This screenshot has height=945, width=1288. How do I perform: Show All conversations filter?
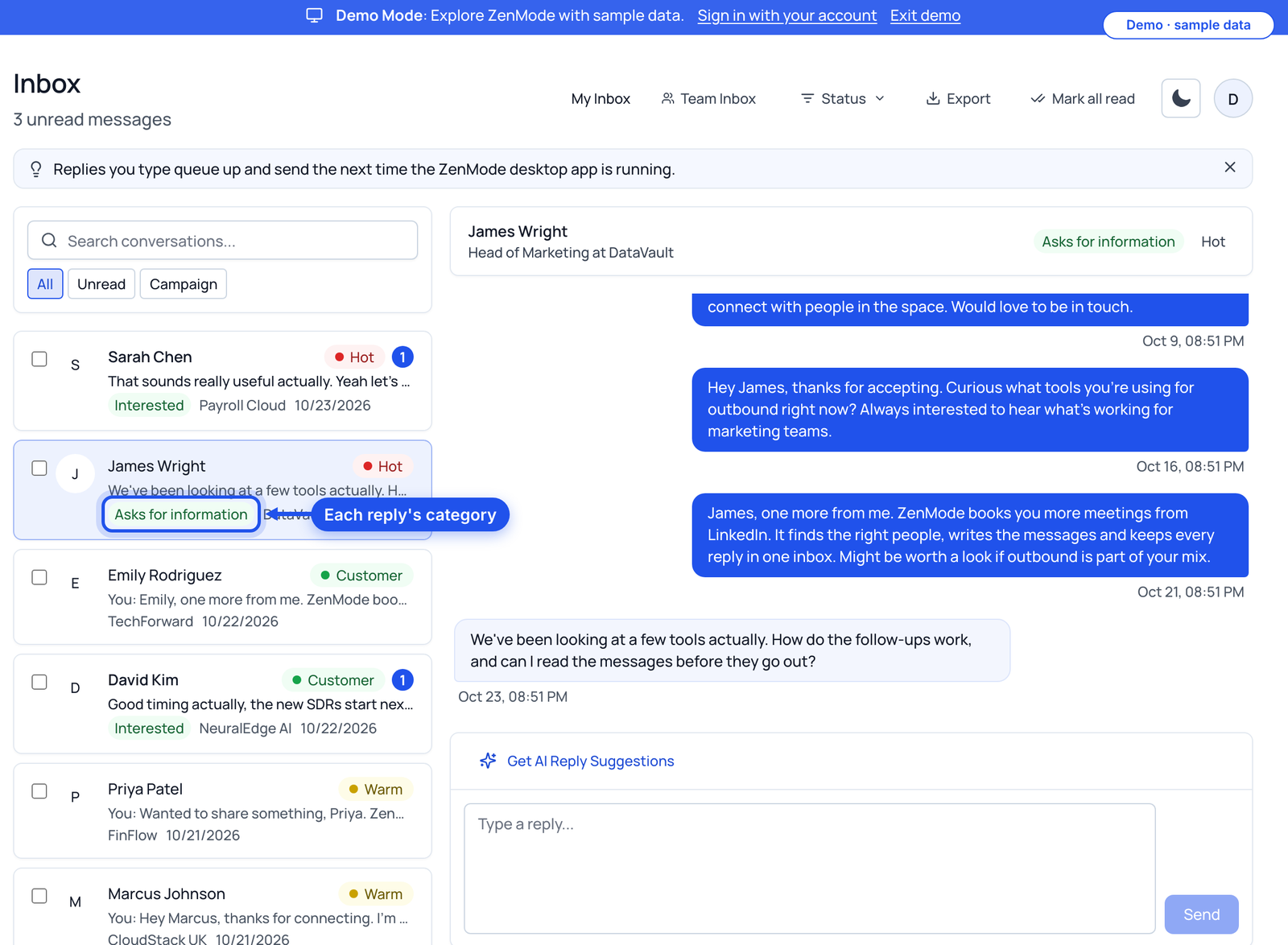45,284
